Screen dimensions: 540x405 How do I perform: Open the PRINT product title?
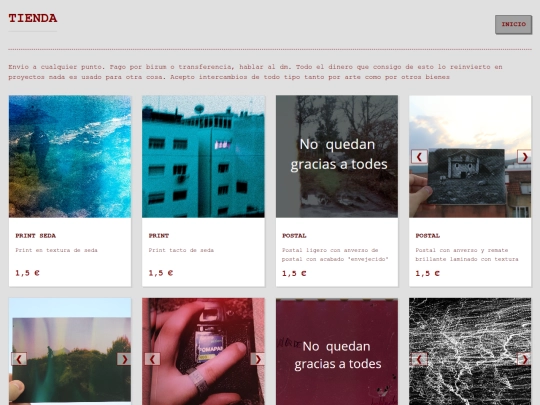[x=159, y=236]
